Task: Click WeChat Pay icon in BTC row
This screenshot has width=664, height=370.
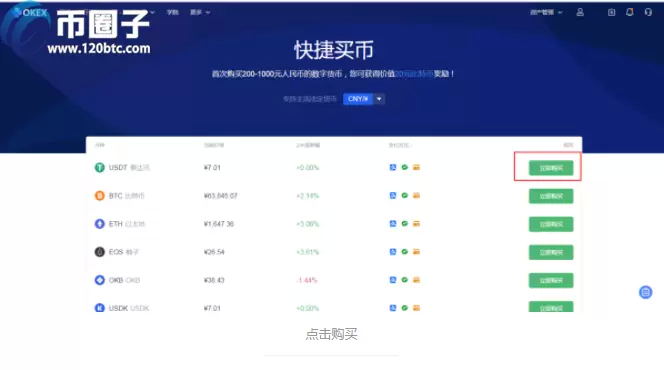Action: 404,195
